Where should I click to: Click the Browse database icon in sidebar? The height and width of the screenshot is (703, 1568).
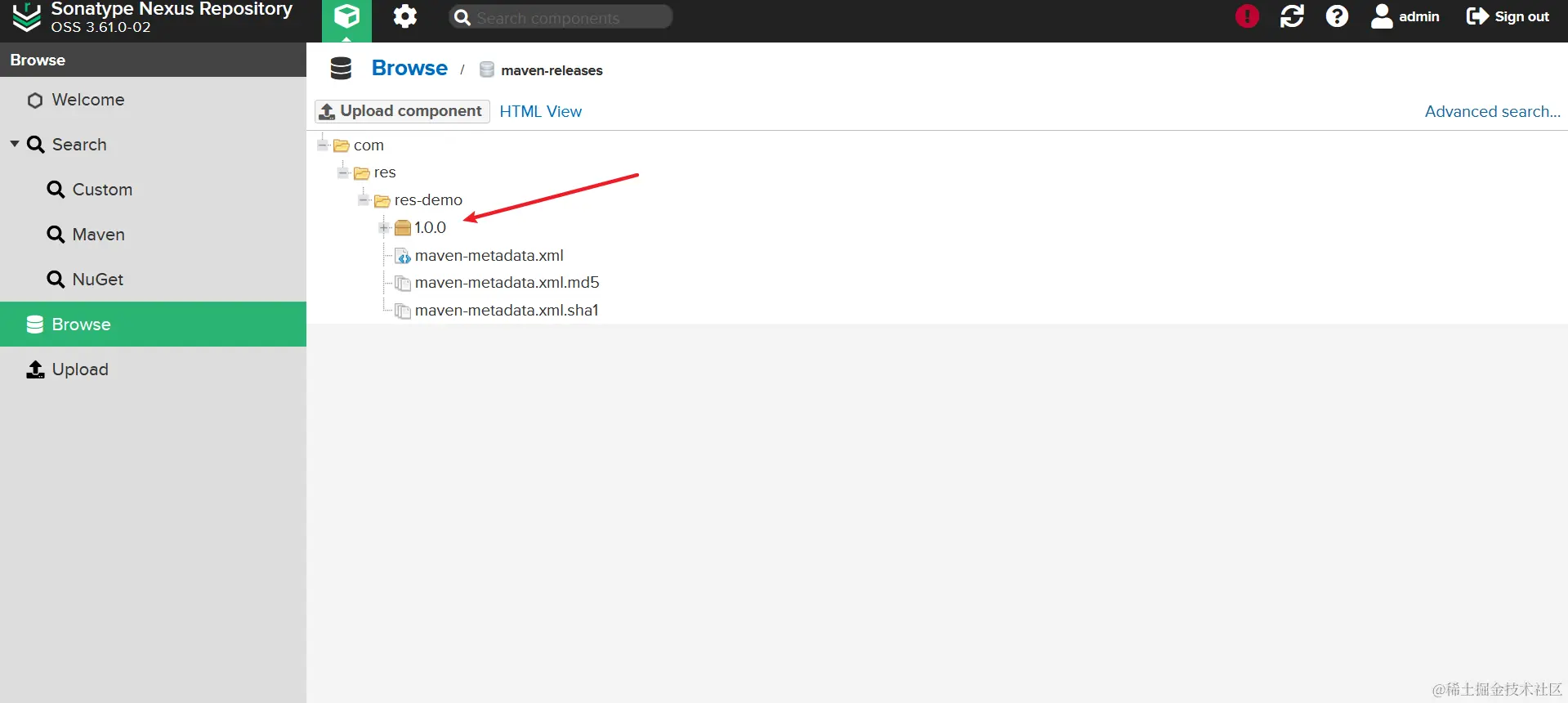[x=35, y=325]
